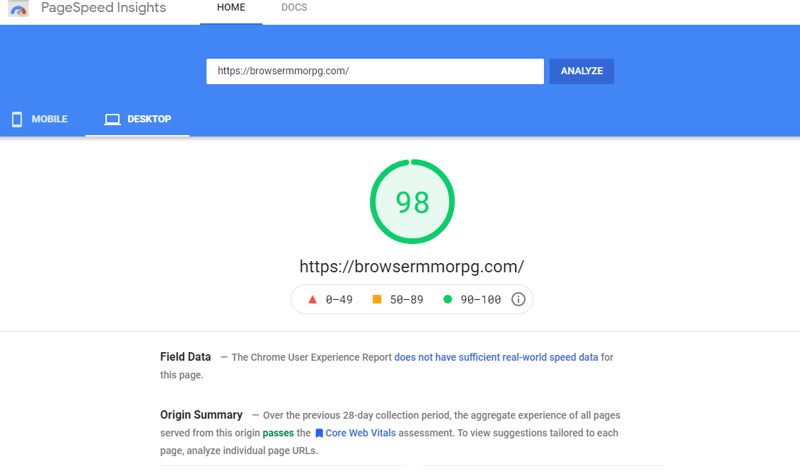Open 'does not have sufficient real-world speed data' link

point(496,357)
